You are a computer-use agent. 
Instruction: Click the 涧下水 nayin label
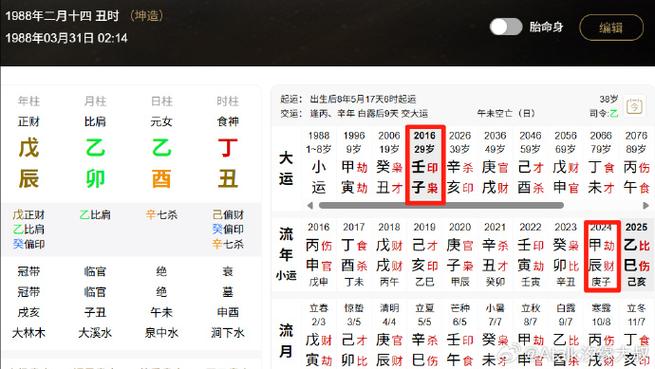point(228,333)
